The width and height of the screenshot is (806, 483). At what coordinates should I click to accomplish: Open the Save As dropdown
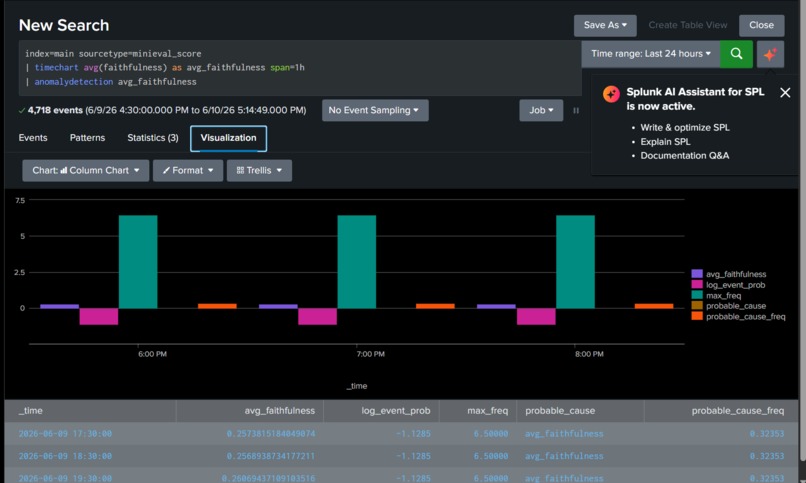(605, 25)
